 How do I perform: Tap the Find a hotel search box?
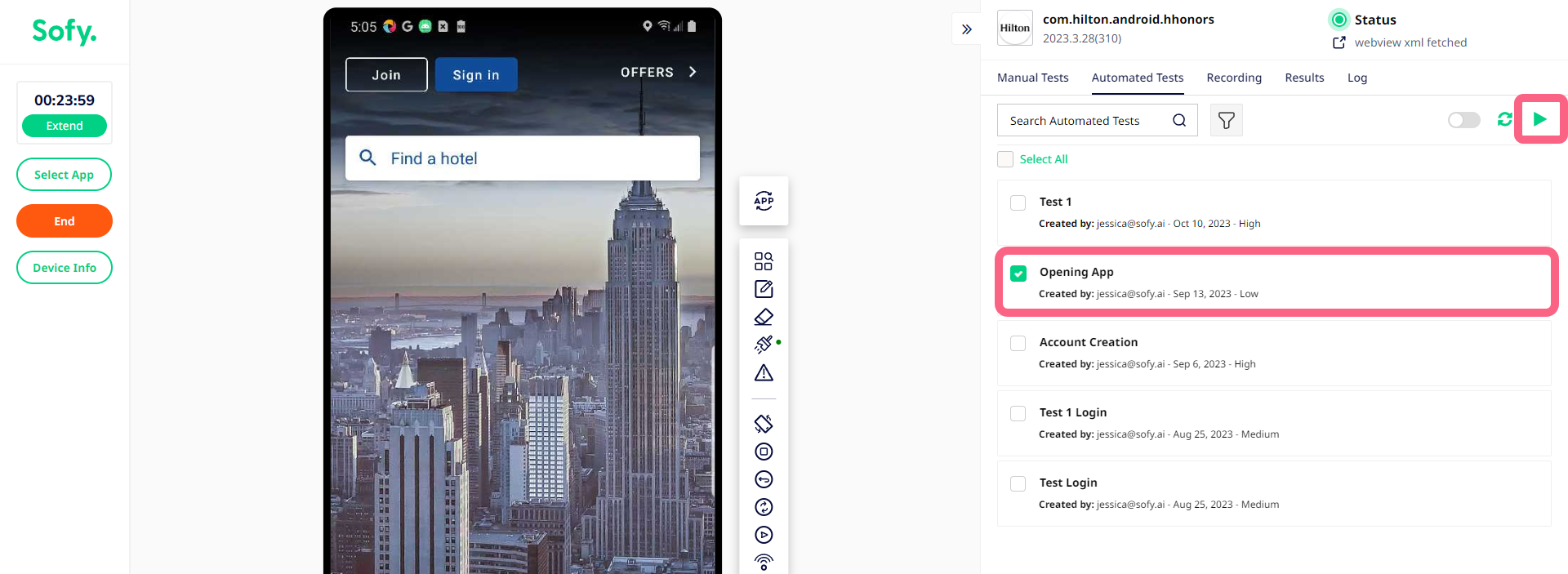click(523, 158)
